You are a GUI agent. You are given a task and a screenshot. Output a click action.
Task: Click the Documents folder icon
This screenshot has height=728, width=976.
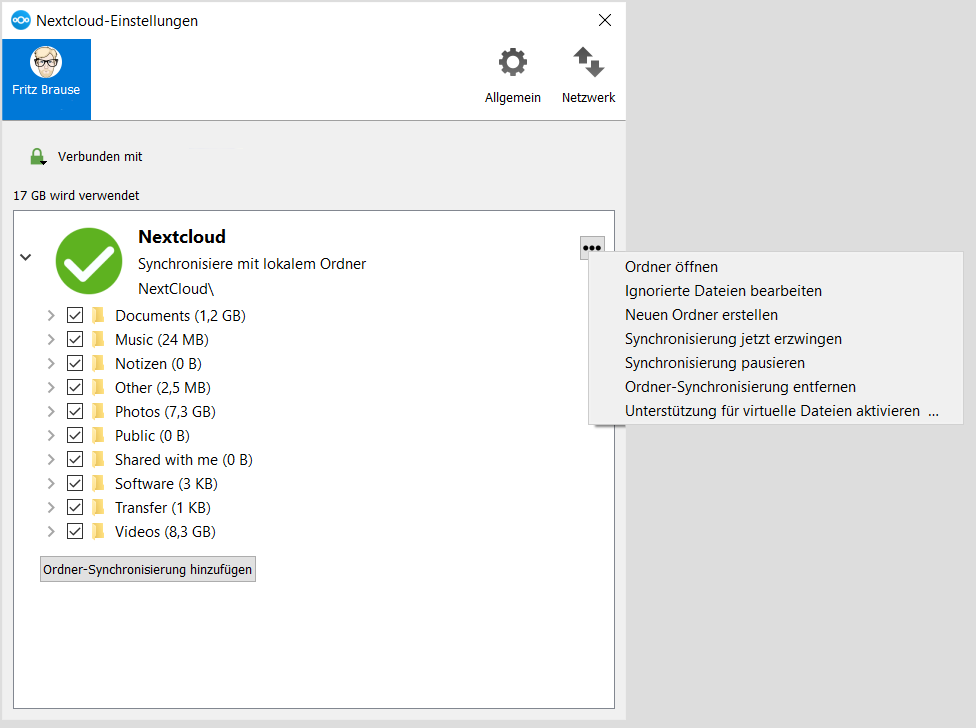(98, 315)
